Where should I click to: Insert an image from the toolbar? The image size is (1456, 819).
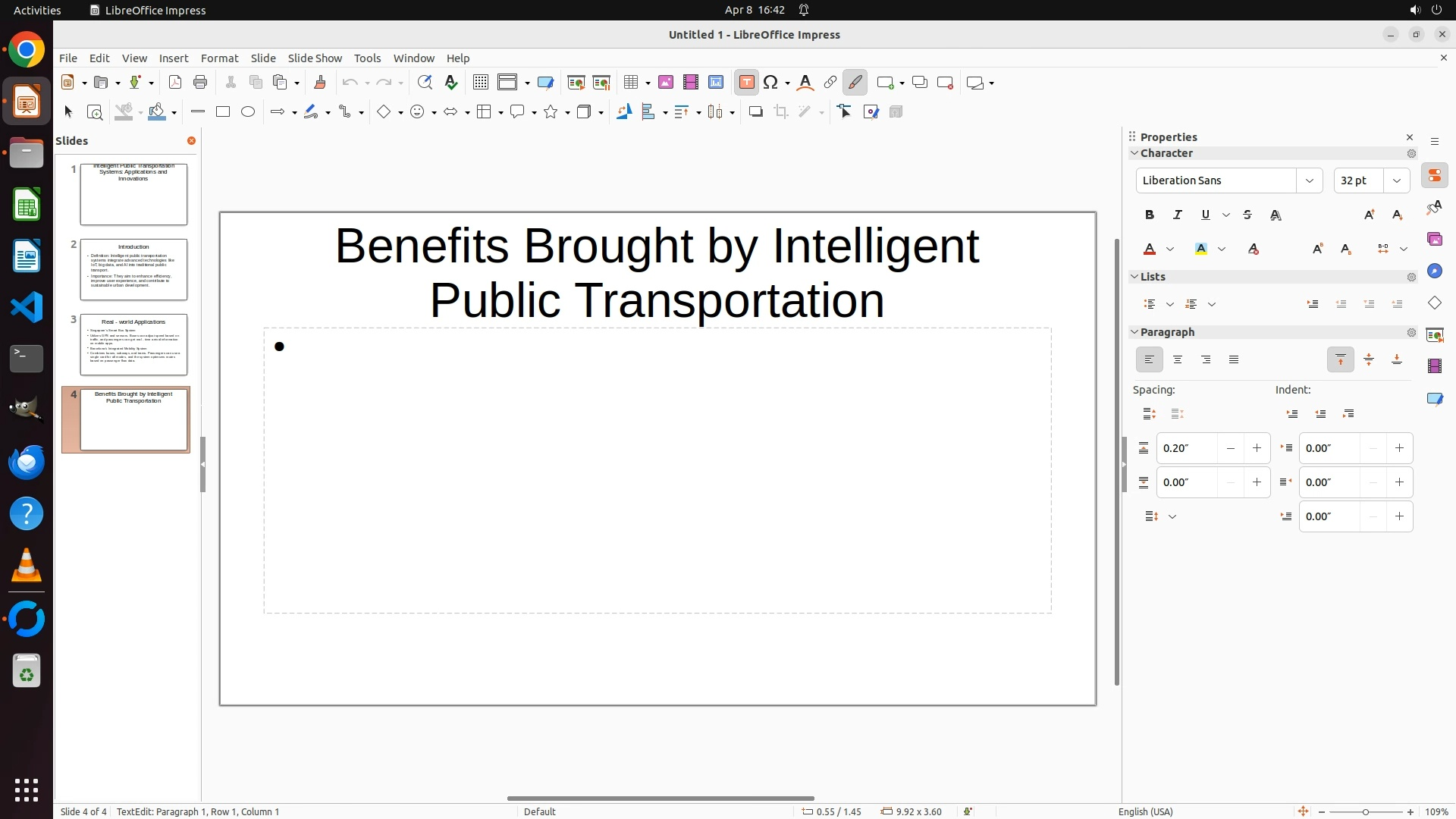[x=666, y=83]
